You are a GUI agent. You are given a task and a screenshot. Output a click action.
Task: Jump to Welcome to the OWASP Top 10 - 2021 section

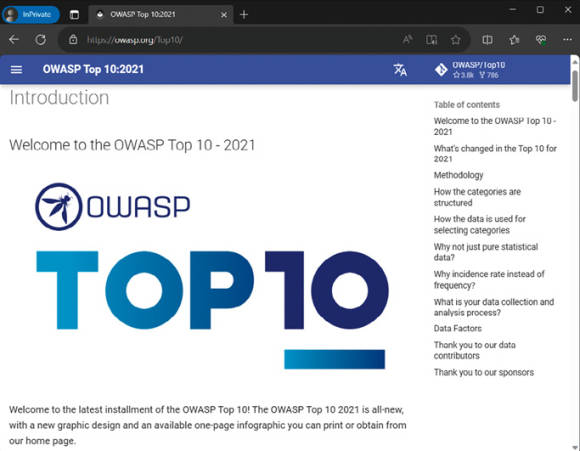tap(495, 126)
